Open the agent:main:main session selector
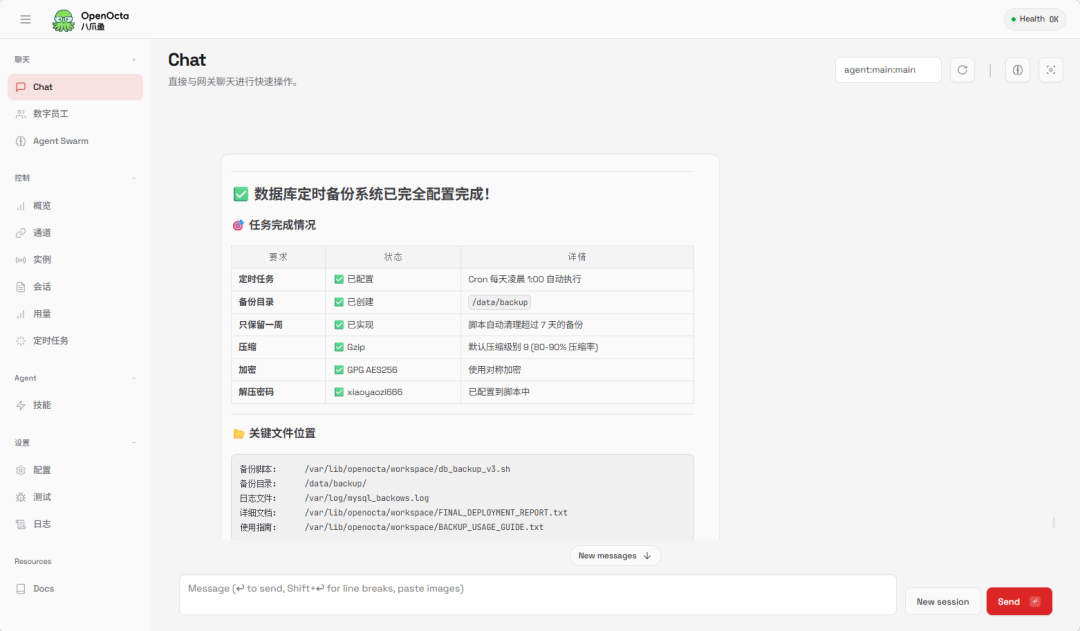 pyautogui.click(x=888, y=70)
